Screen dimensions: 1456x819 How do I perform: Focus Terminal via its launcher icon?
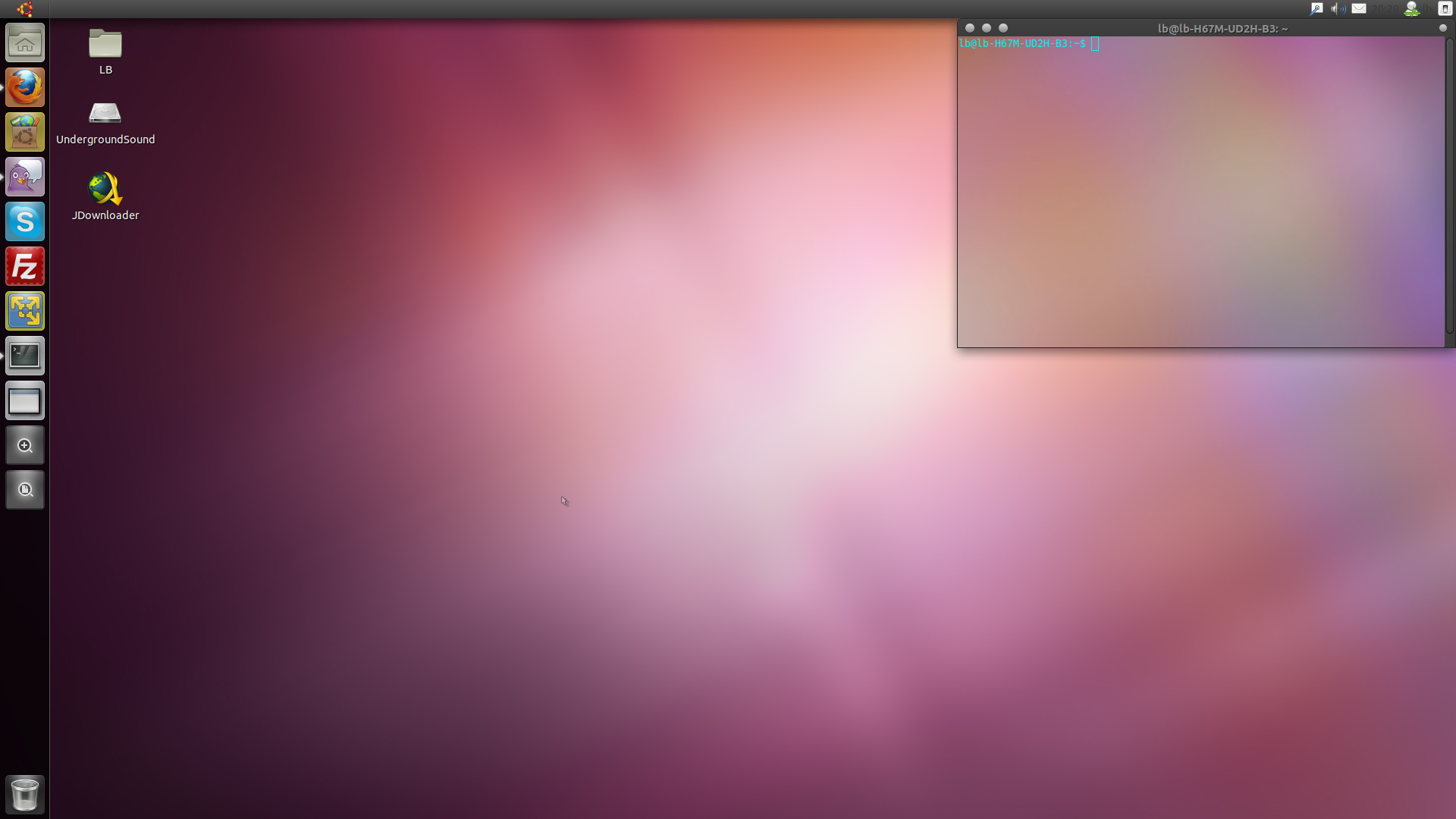(25, 356)
